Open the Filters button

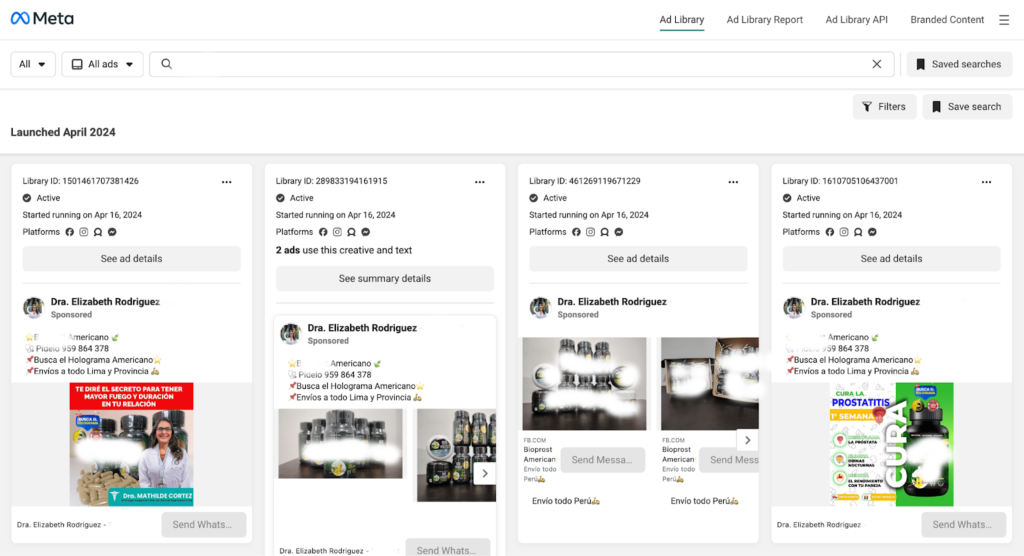884,107
